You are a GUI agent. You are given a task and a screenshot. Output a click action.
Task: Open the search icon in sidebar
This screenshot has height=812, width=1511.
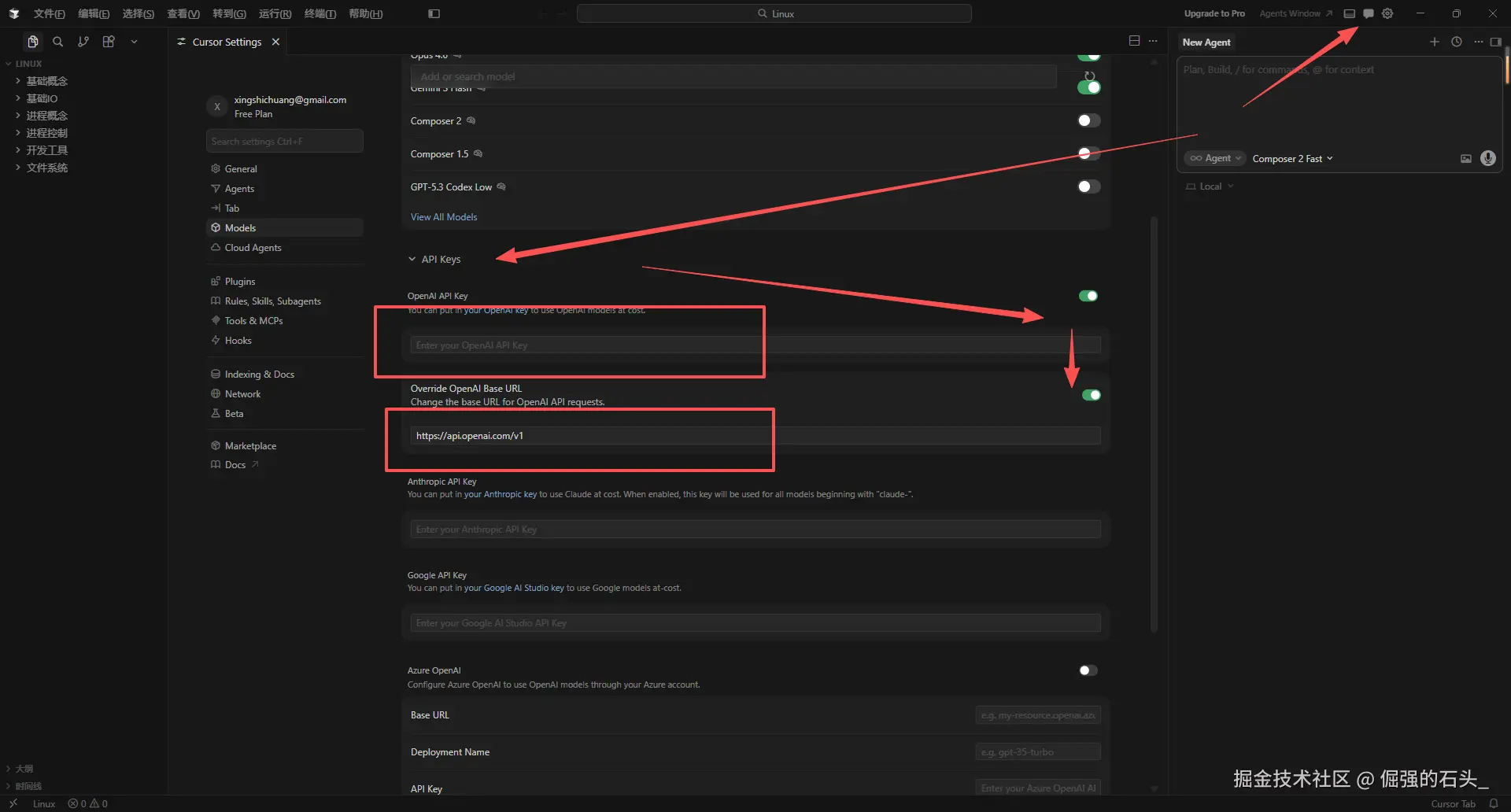(57, 42)
